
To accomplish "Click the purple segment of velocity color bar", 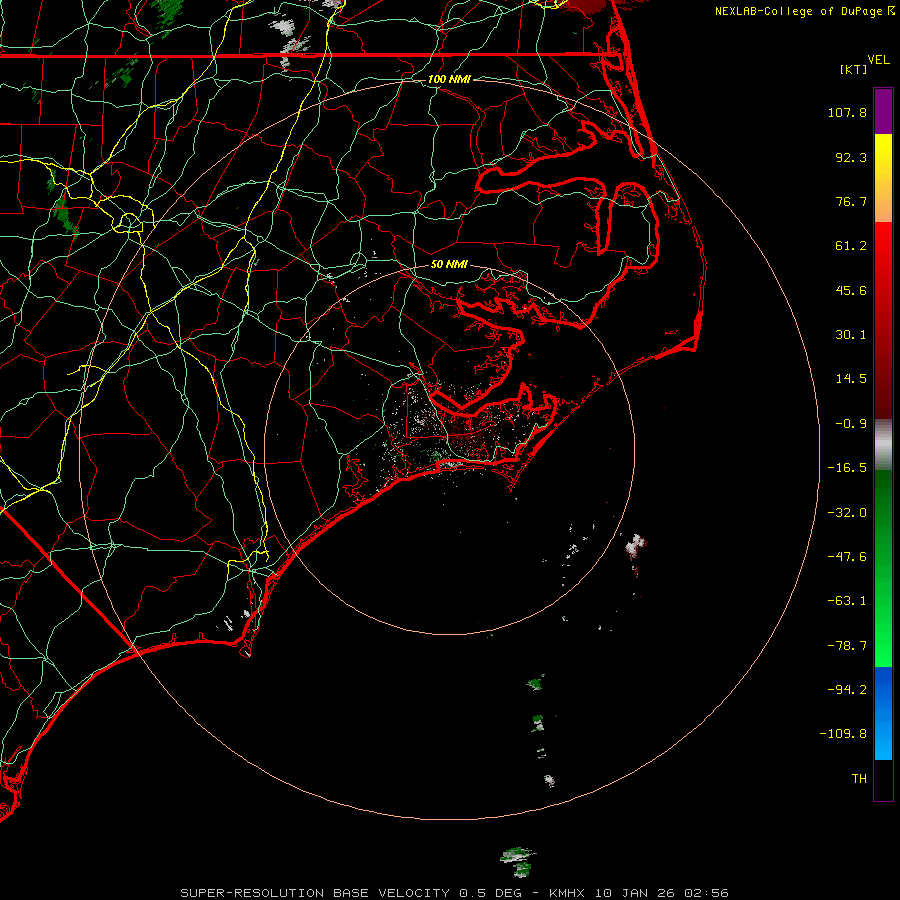I will pos(883,111).
